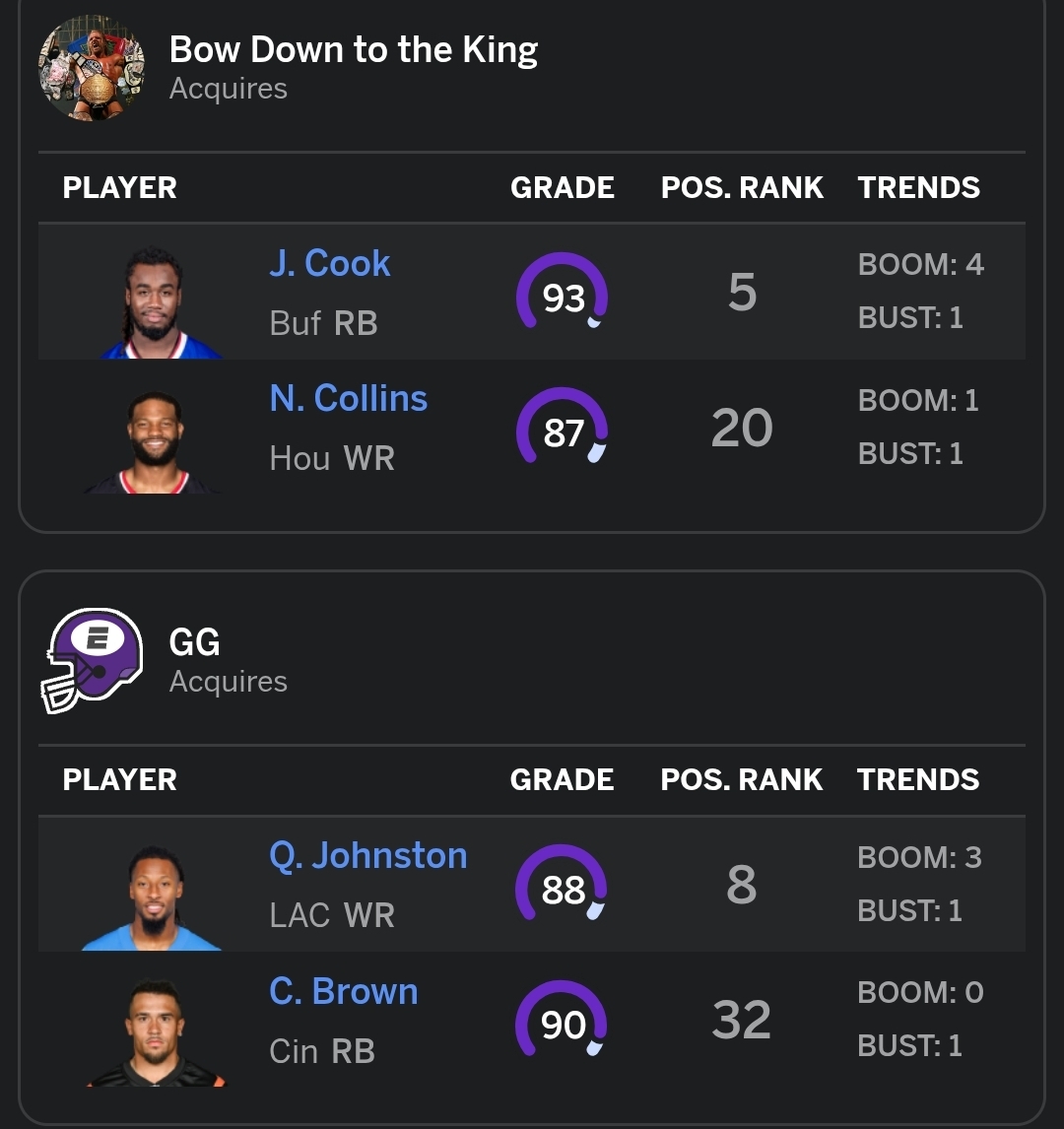Image resolution: width=1064 pixels, height=1129 pixels.
Task: Tap the Bow Down to the King team avatar
Action: pyautogui.click(x=92, y=68)
